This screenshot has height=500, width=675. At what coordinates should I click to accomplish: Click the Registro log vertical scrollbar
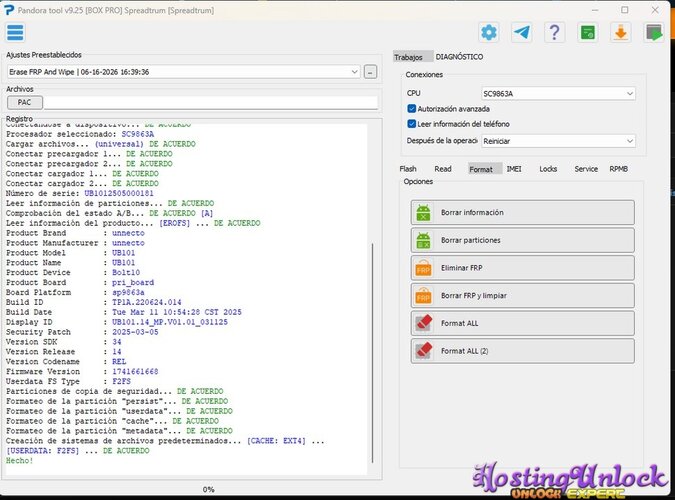click(x=372, y=352)
